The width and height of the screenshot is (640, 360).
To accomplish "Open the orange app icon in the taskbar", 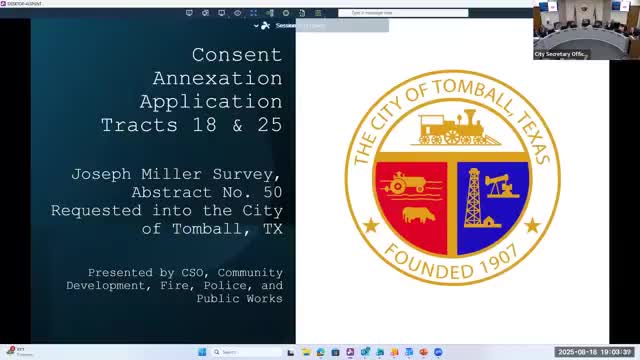I will point(394,352).
